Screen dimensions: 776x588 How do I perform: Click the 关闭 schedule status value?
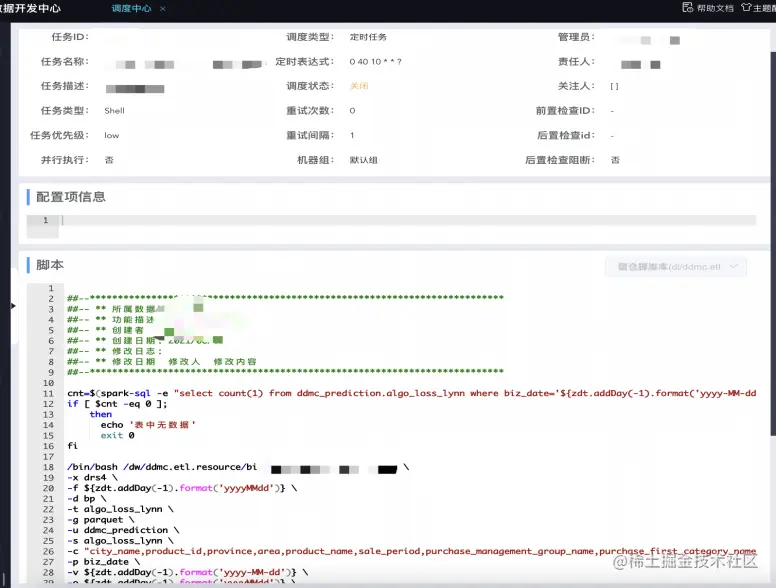click(359, 86)
